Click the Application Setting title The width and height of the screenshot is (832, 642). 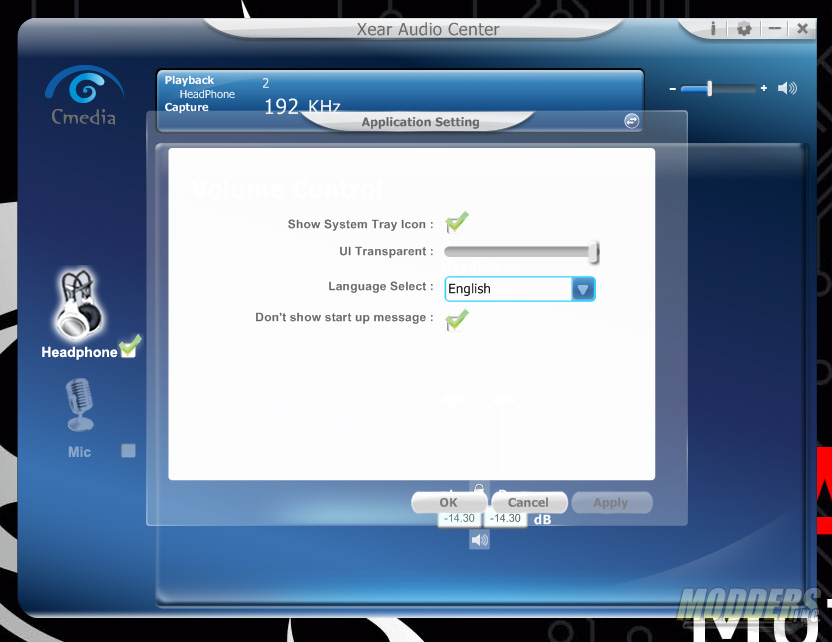point(420,122)
